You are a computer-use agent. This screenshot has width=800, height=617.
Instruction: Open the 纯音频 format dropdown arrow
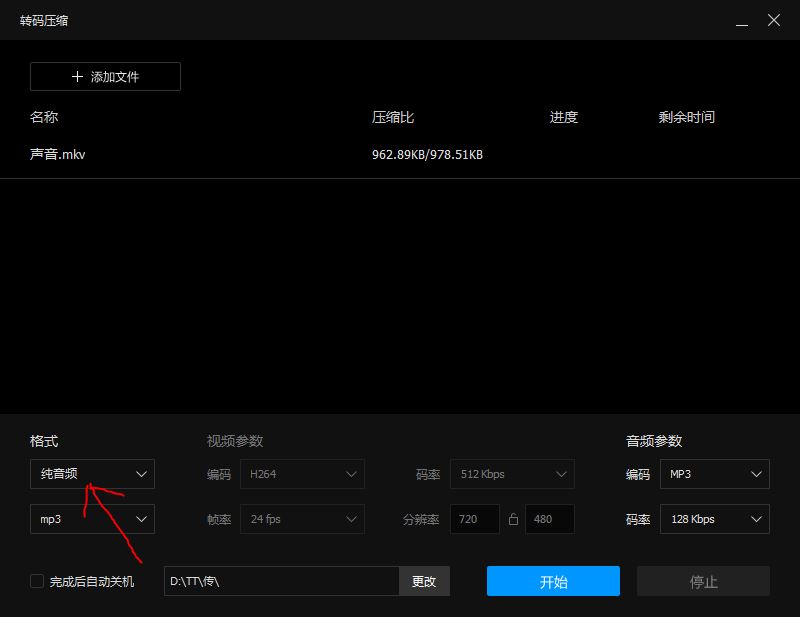coord(141,474)
